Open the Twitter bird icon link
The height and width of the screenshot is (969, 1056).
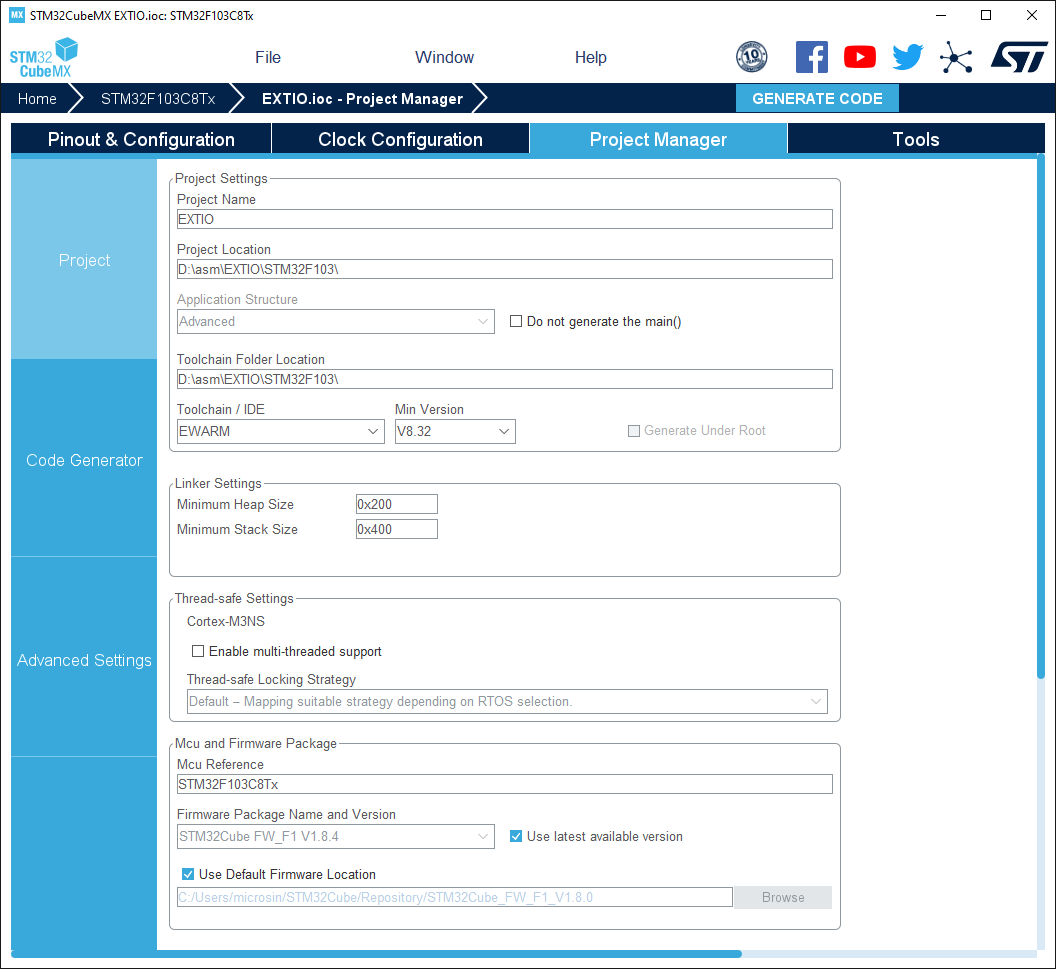pyautogui.click(x=907, y=57)
